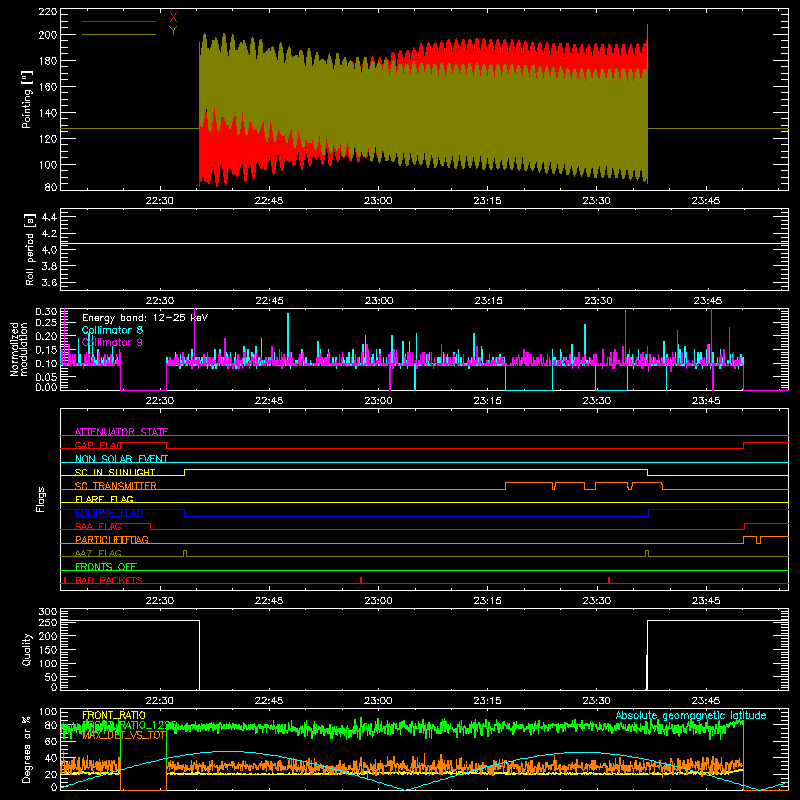This screenshot has width=800, height=800.
Task: Select the ATTENUATOR_STATE flag label
Action: (121, 432)
